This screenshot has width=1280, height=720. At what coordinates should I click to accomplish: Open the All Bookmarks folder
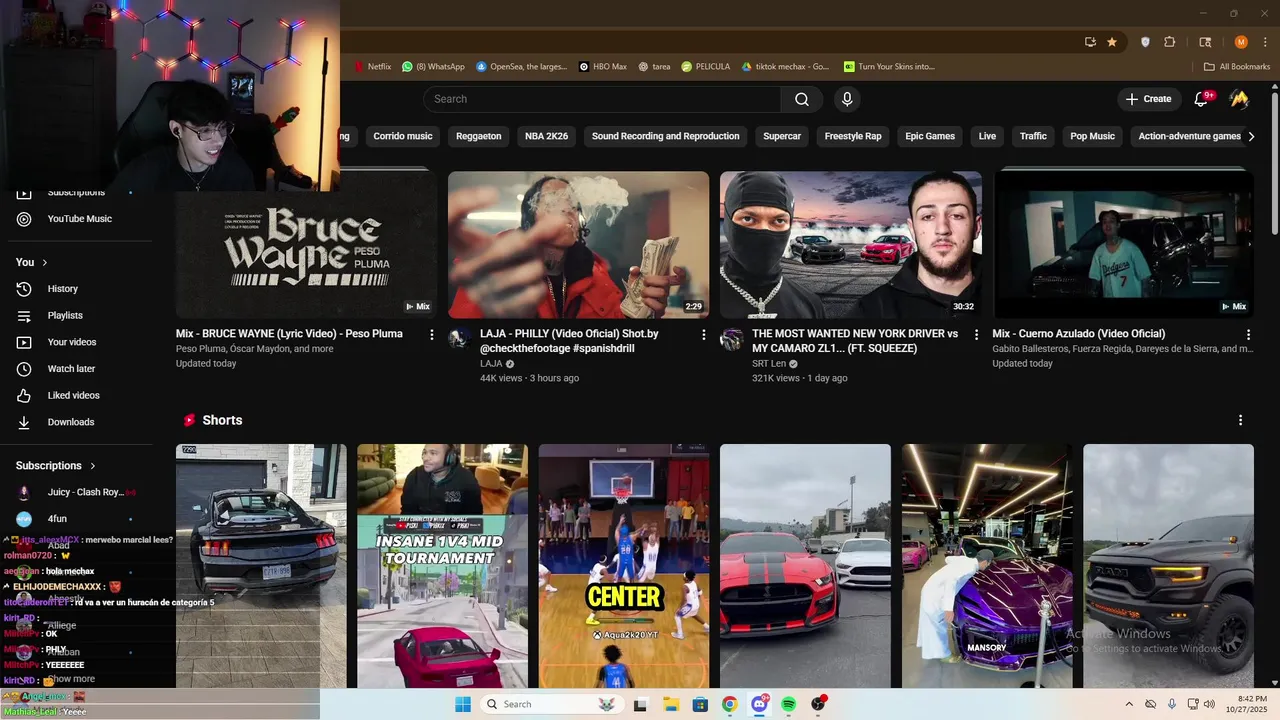pyautogui.click(x=1237, y=66)
